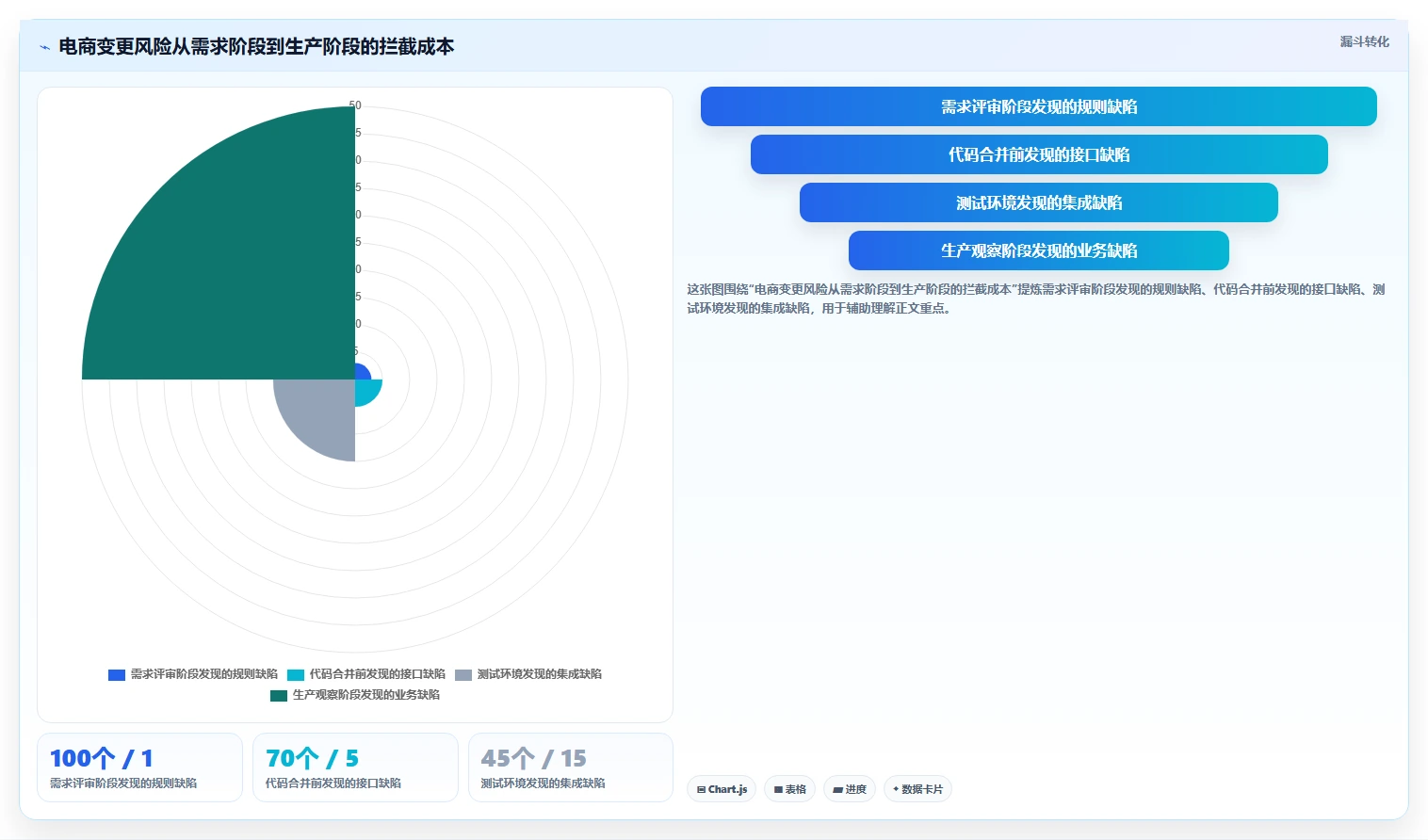Click the 生产观察阶段发现的业务缺陷 legend label text

coord(366,695)
